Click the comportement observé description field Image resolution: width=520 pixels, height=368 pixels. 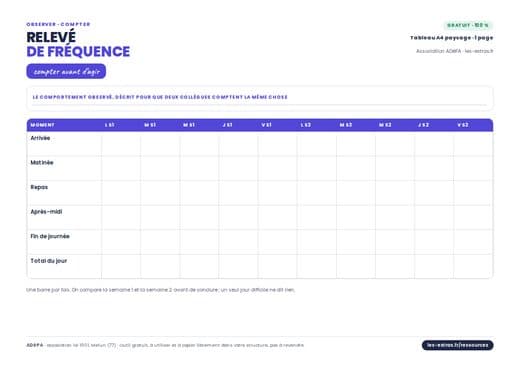pos(260,98)
